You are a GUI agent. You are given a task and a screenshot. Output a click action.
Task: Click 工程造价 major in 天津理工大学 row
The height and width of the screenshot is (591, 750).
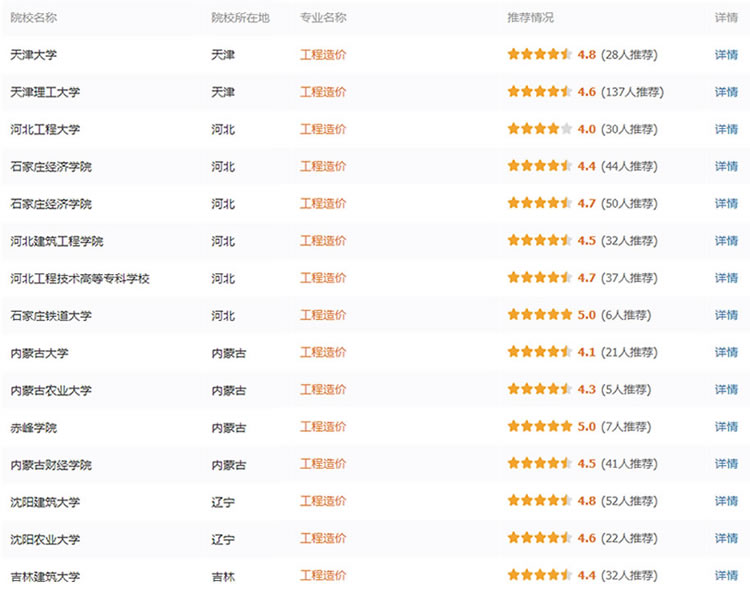click(x=323, y=92)
